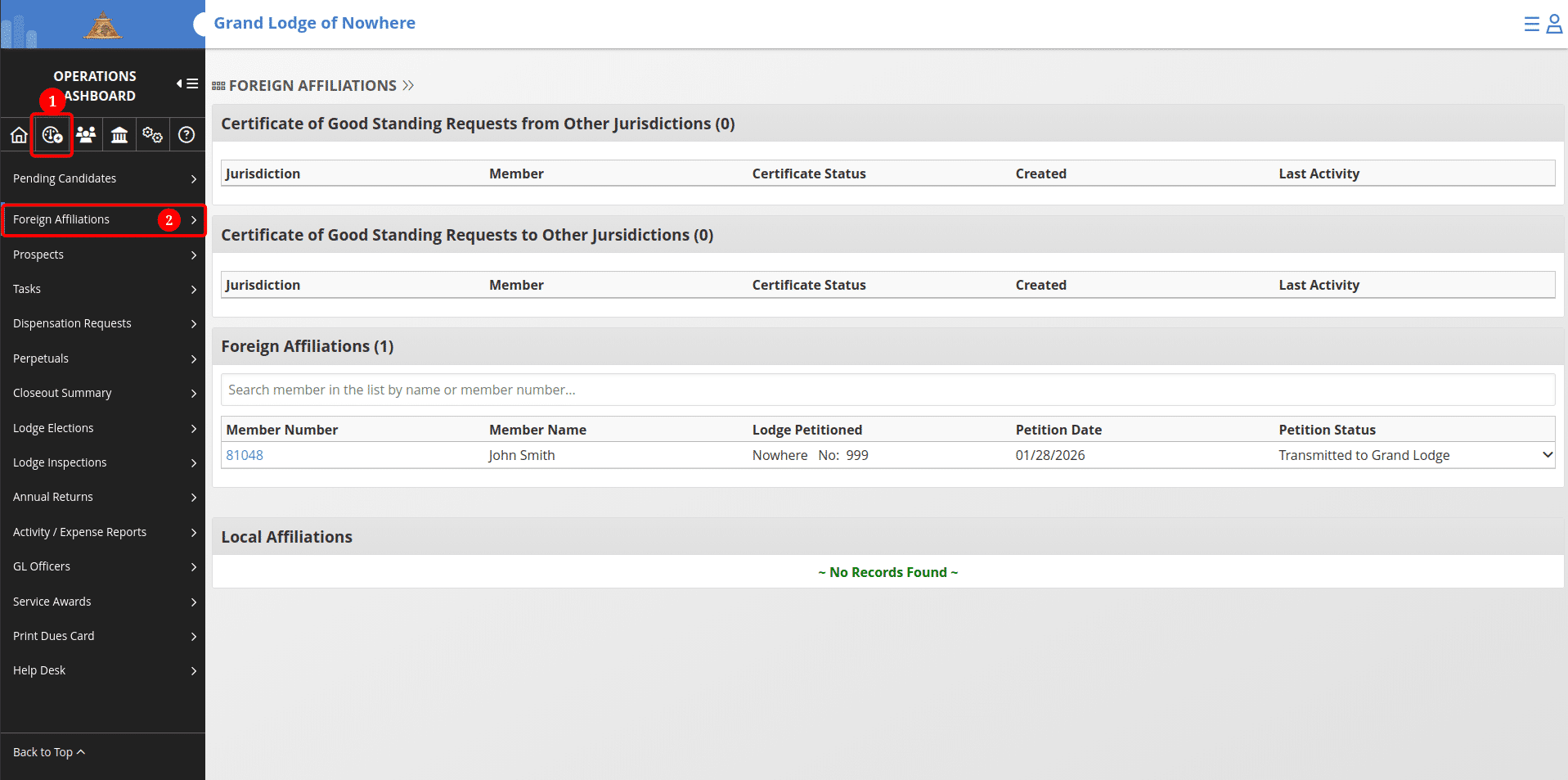Open member number 81048 link
Image resolution: width=1568 pixels, height=780 pixels.
245,455
